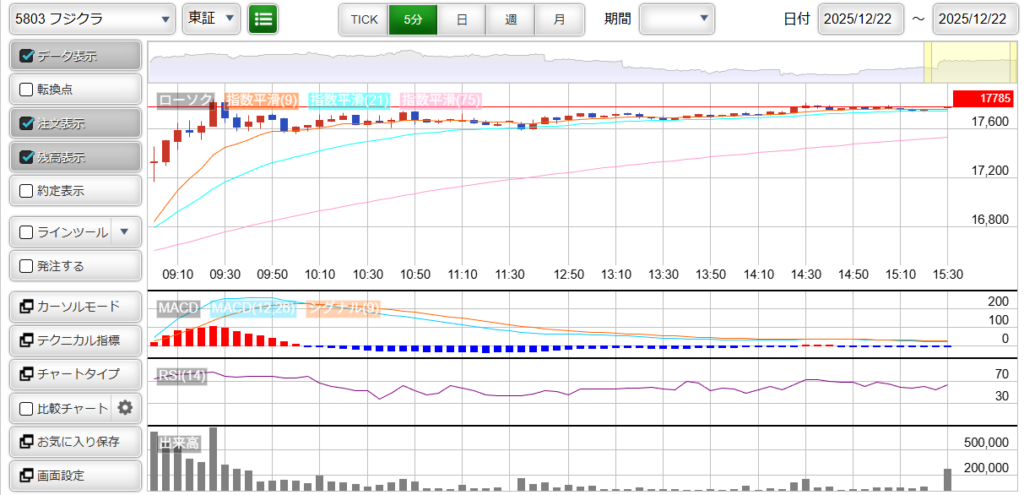This screenshot has height=495, width=1024.
Task: Click the ローソク legend label
Action: (x=185, y=100)
